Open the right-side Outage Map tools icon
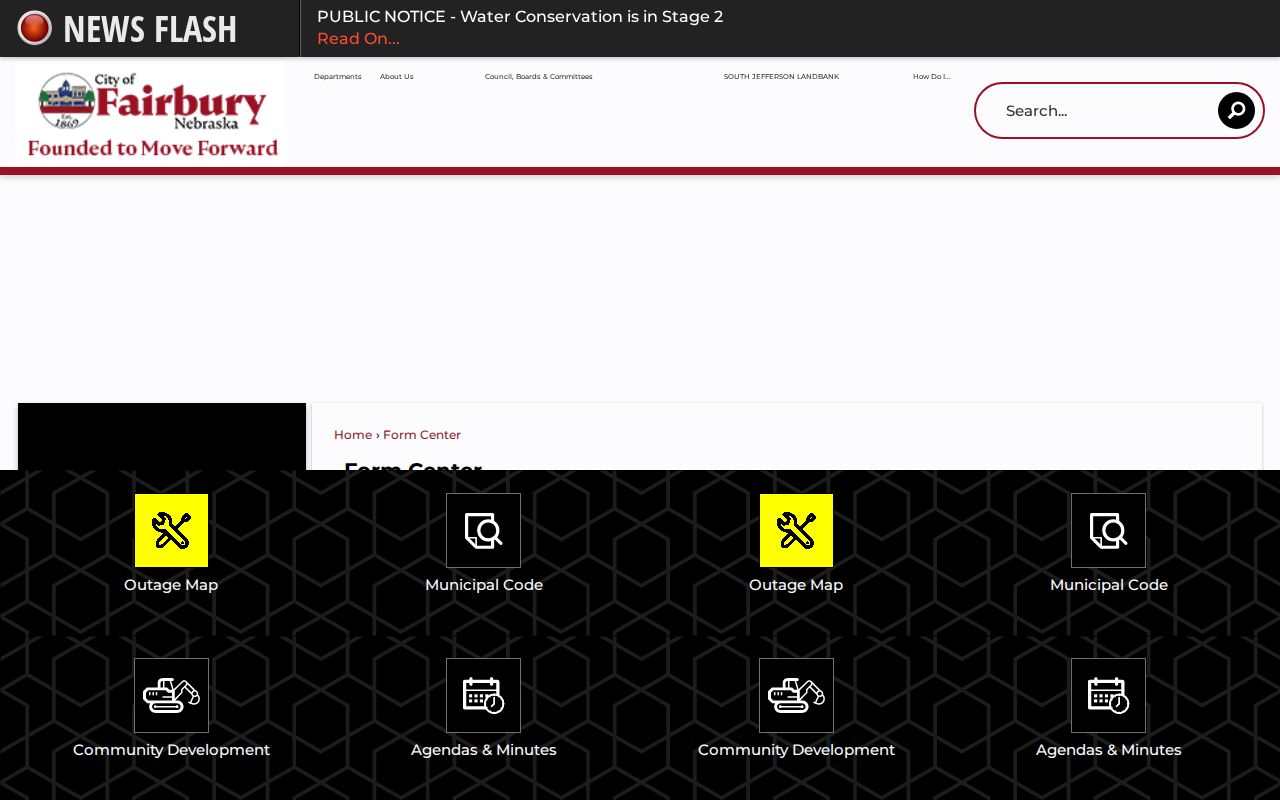This screenshot has height=800, width=1280. pos(796,530)
